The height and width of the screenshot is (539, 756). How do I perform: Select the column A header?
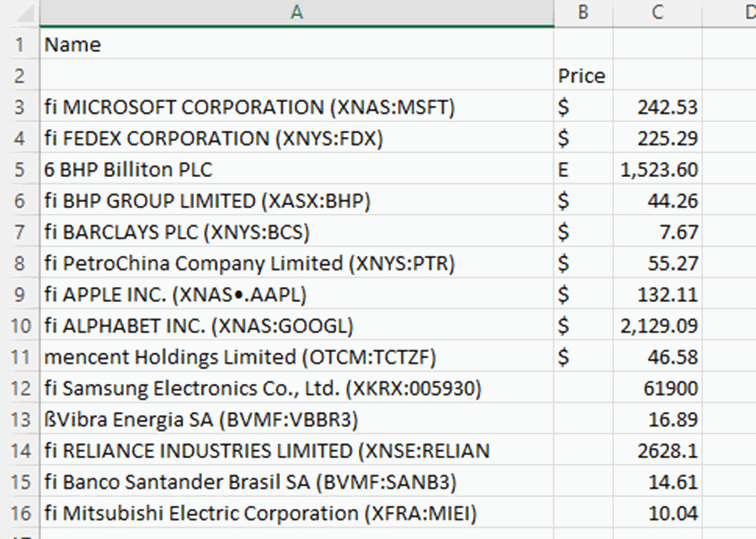click(296, 13)
